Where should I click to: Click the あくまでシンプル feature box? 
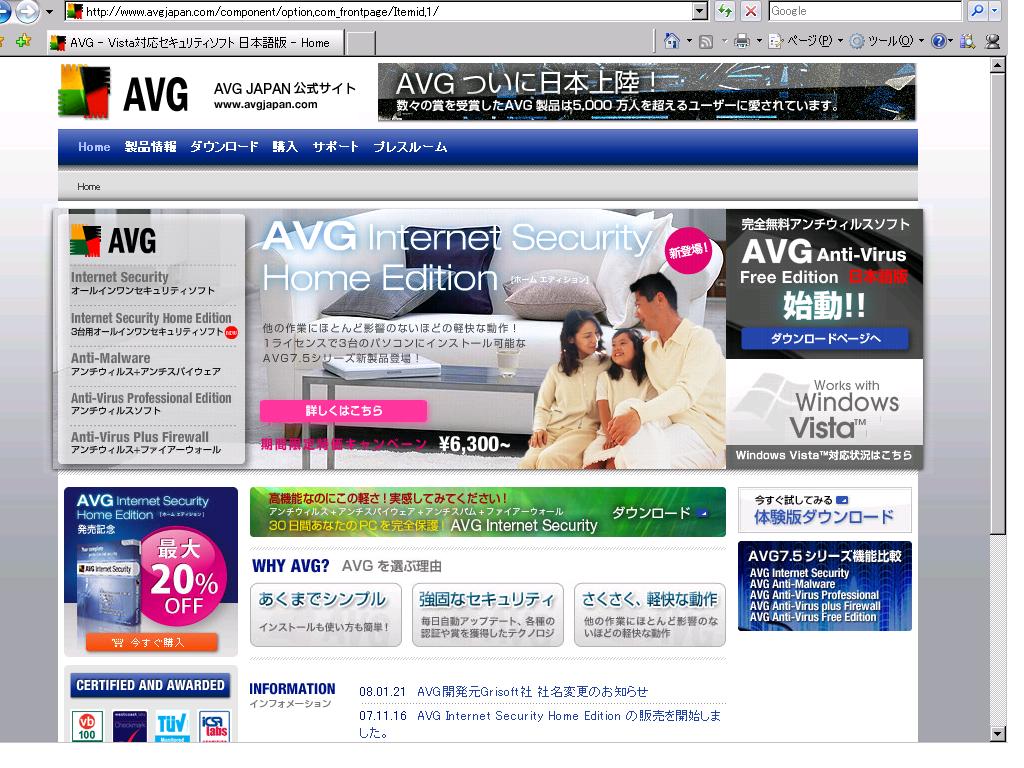pos(325,615)
